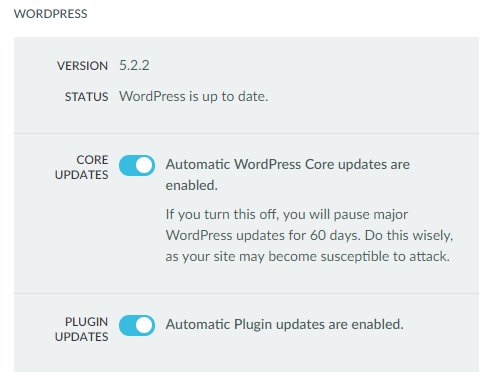Select the VERSION label
Viewport: 491px width, 381px height.
tap(82, 66)
